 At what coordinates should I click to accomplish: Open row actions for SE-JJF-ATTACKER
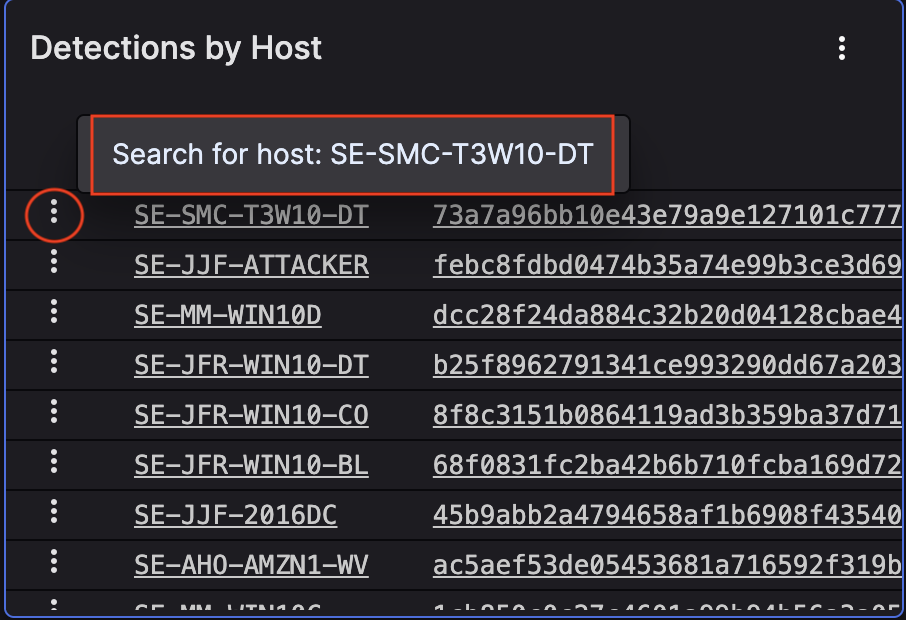point(53,264)
